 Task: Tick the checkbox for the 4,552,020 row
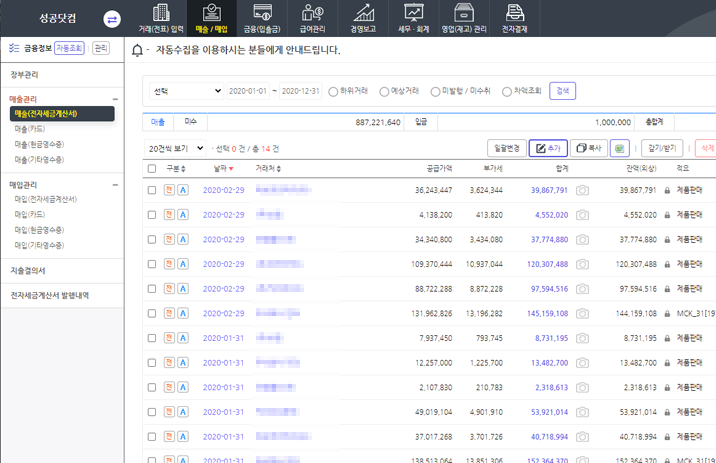pyautogui.click(x=152, y=215)
